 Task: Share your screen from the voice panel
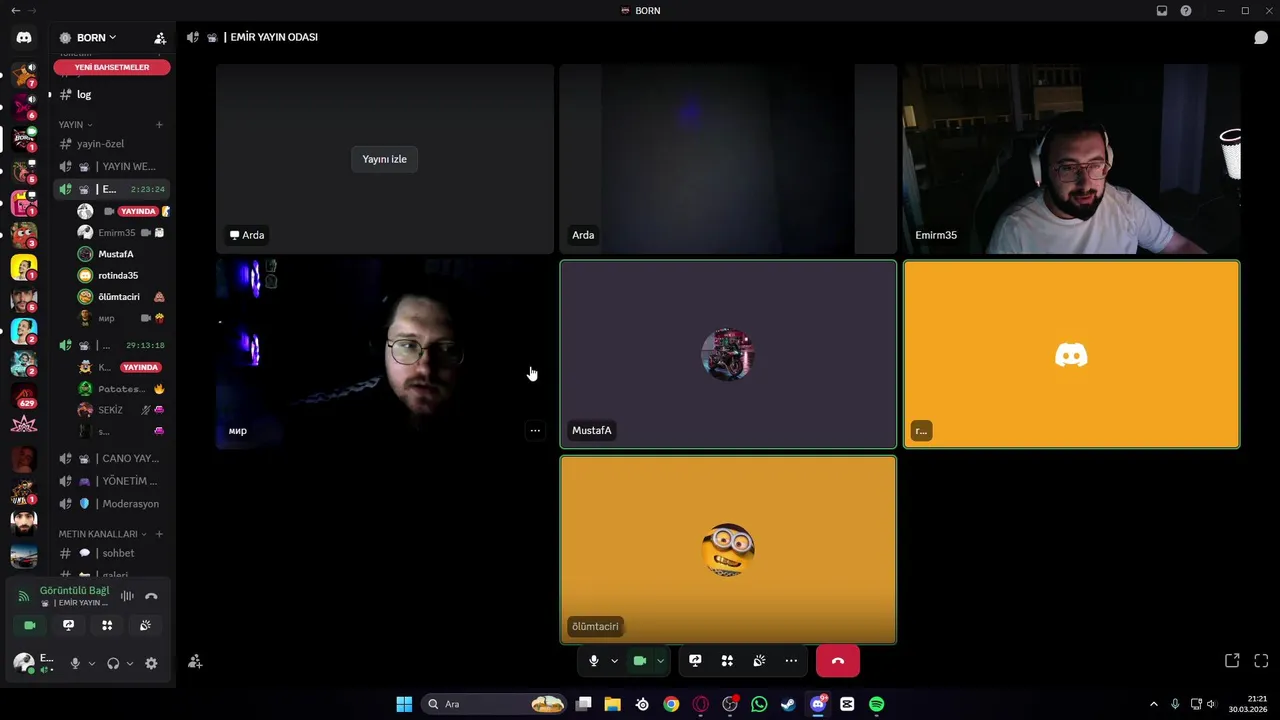point(68,625)
